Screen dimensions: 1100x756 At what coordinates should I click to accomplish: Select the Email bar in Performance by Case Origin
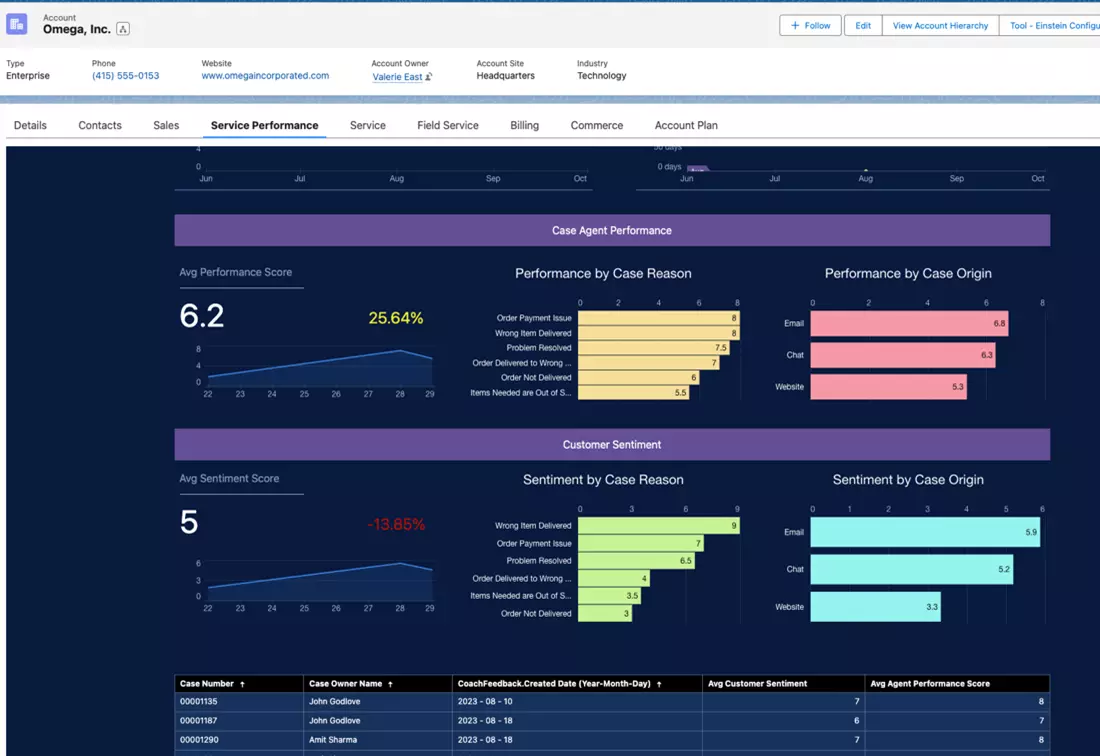pyautogui.click(x=909, y=323)
